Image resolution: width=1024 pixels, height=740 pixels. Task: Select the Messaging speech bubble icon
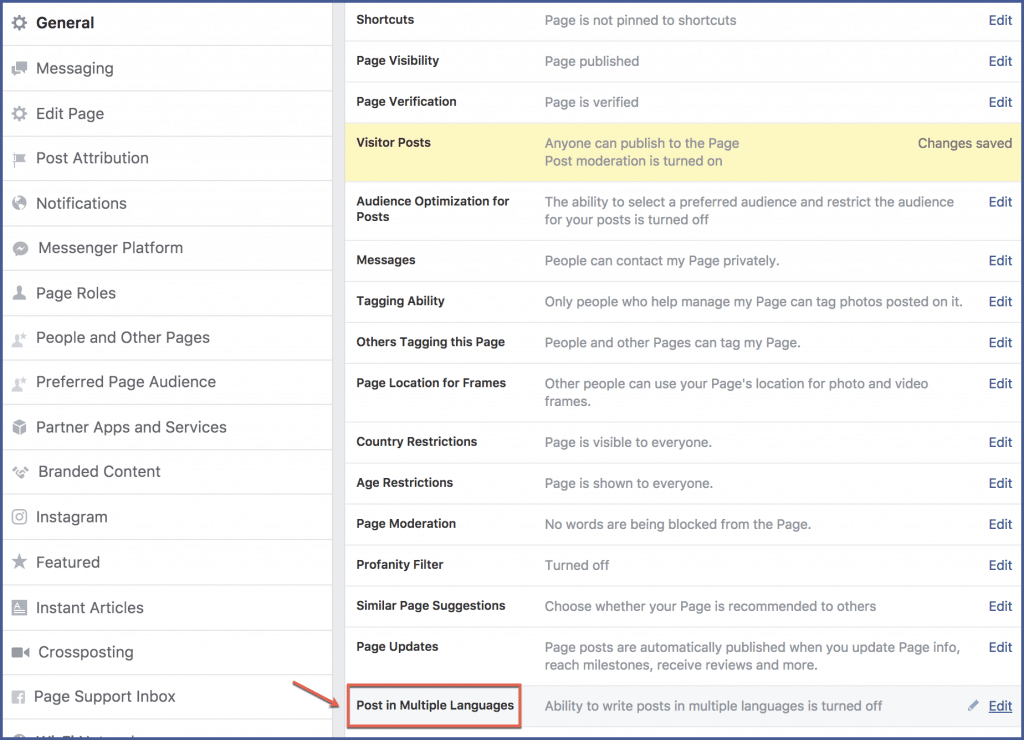[x=22, y=67]
